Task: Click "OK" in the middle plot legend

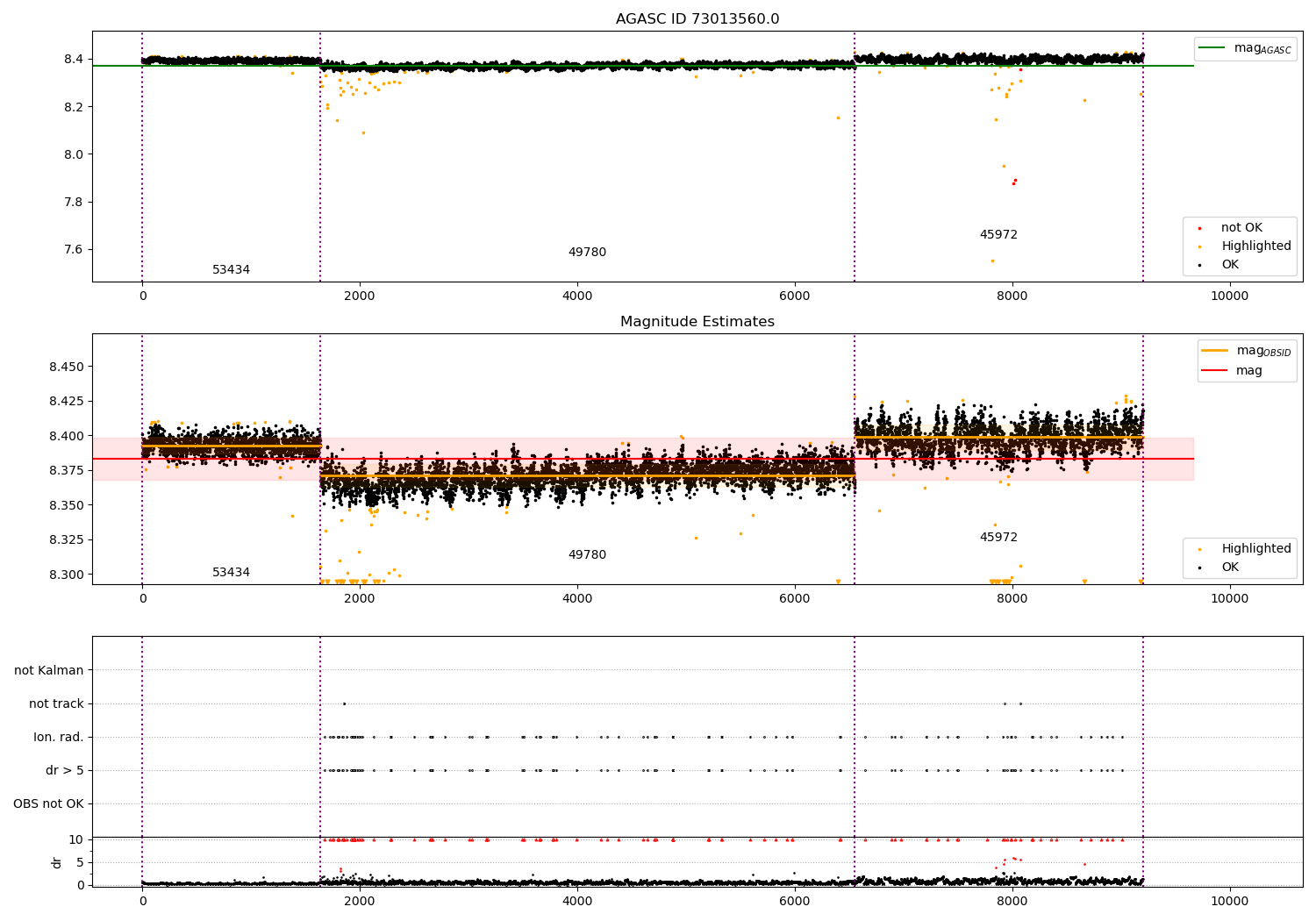Action: 1230,568
